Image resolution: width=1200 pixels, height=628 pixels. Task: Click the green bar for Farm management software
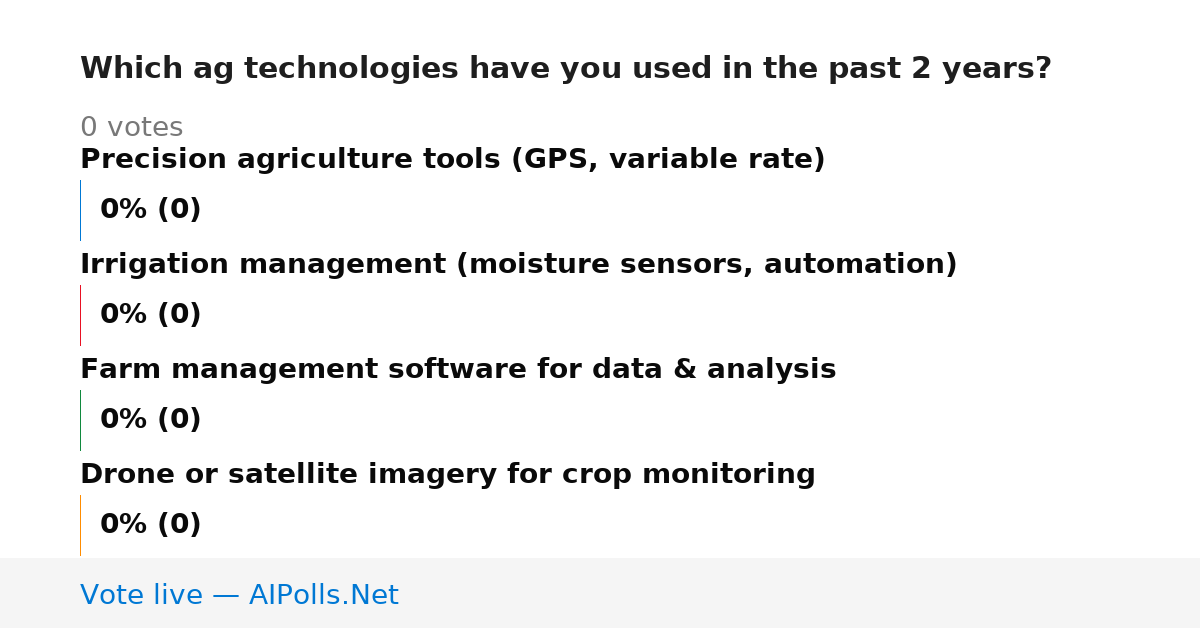point(80,420)
